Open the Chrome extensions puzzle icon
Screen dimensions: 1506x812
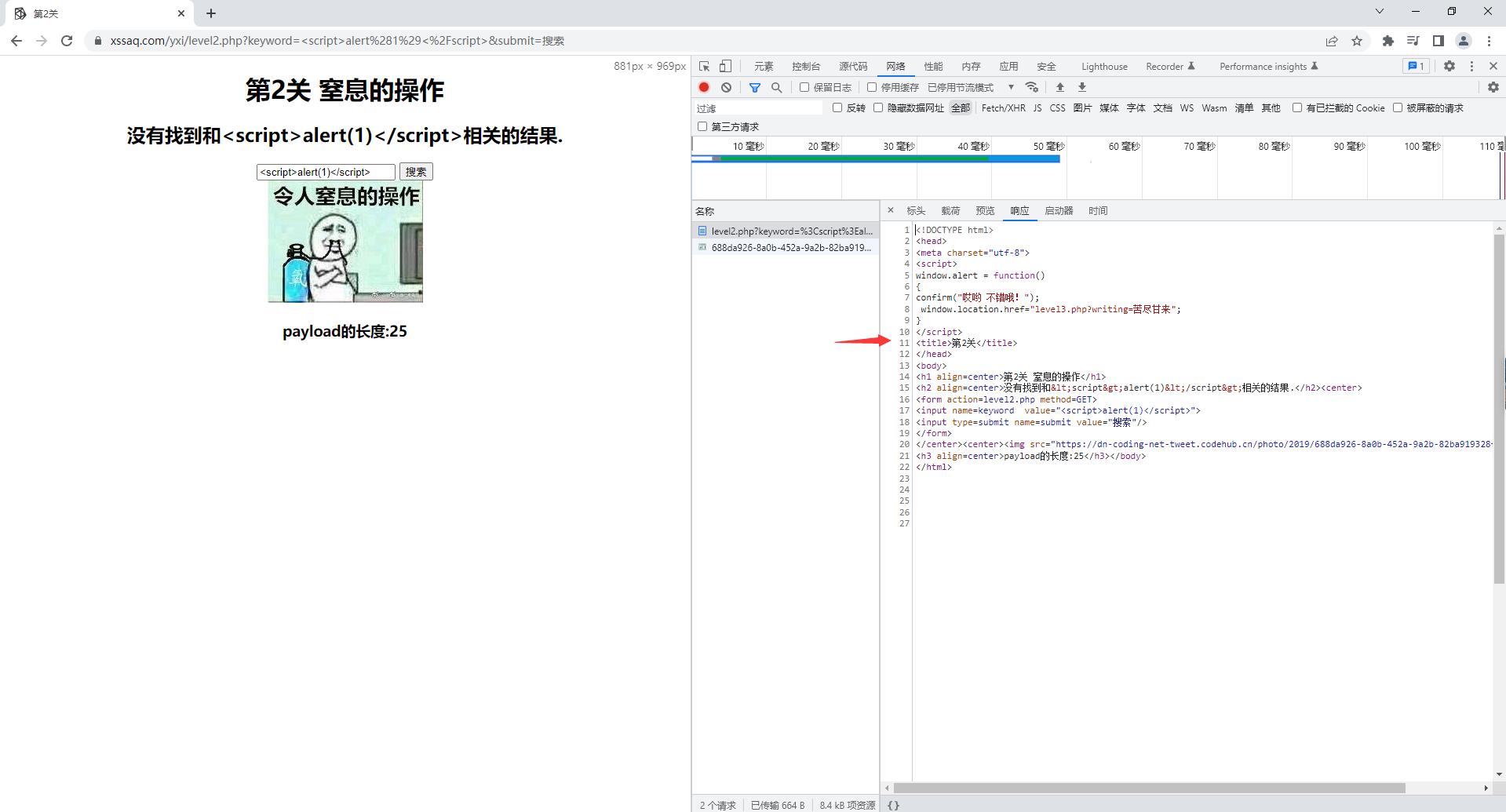tap(1387, 41)
